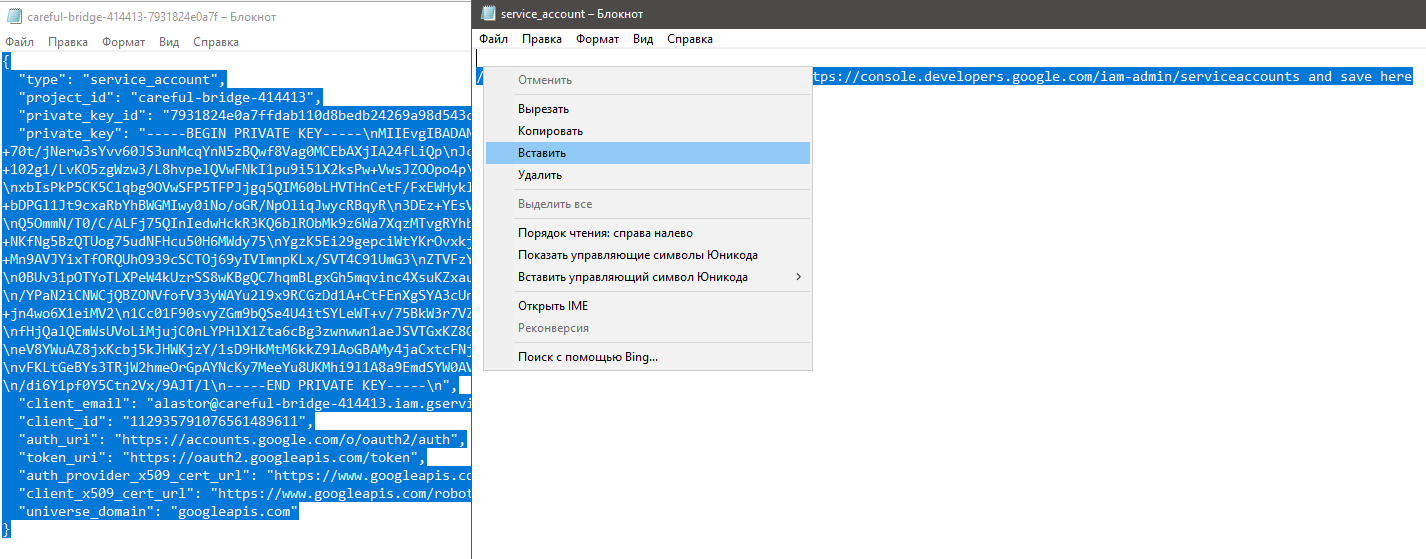
Task: Choose Копировать in the context menu
Action: click(x=648, y=131)
